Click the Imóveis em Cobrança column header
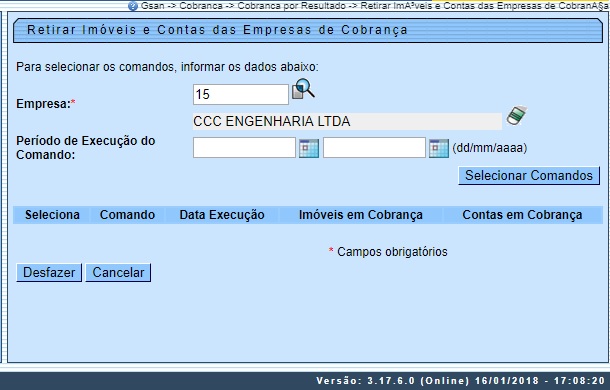The image size is (610, 390). [361, 215]
